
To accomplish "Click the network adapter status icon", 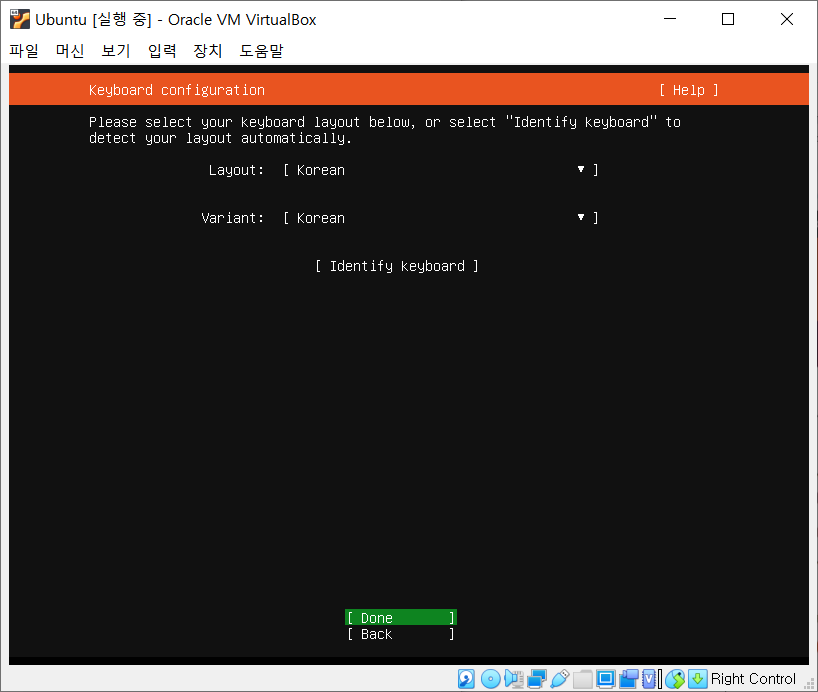I will [536, 678].
